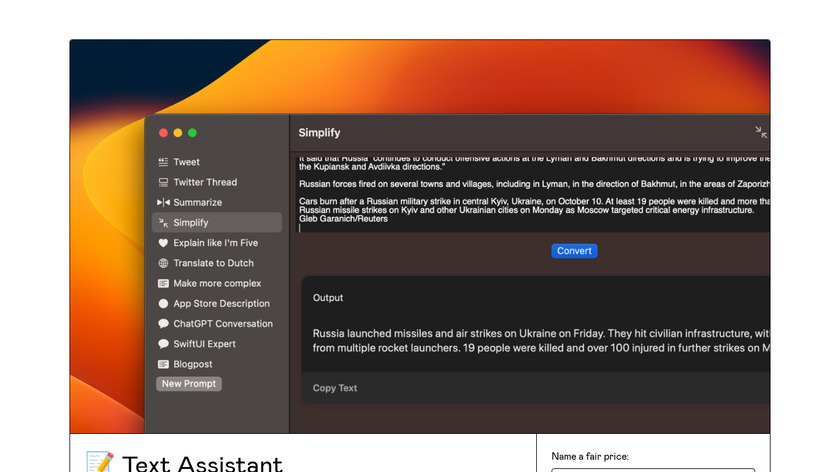Choose Explain like I'm Five prompt
Viewport: 840px width, 472px height.
[217, 243]
